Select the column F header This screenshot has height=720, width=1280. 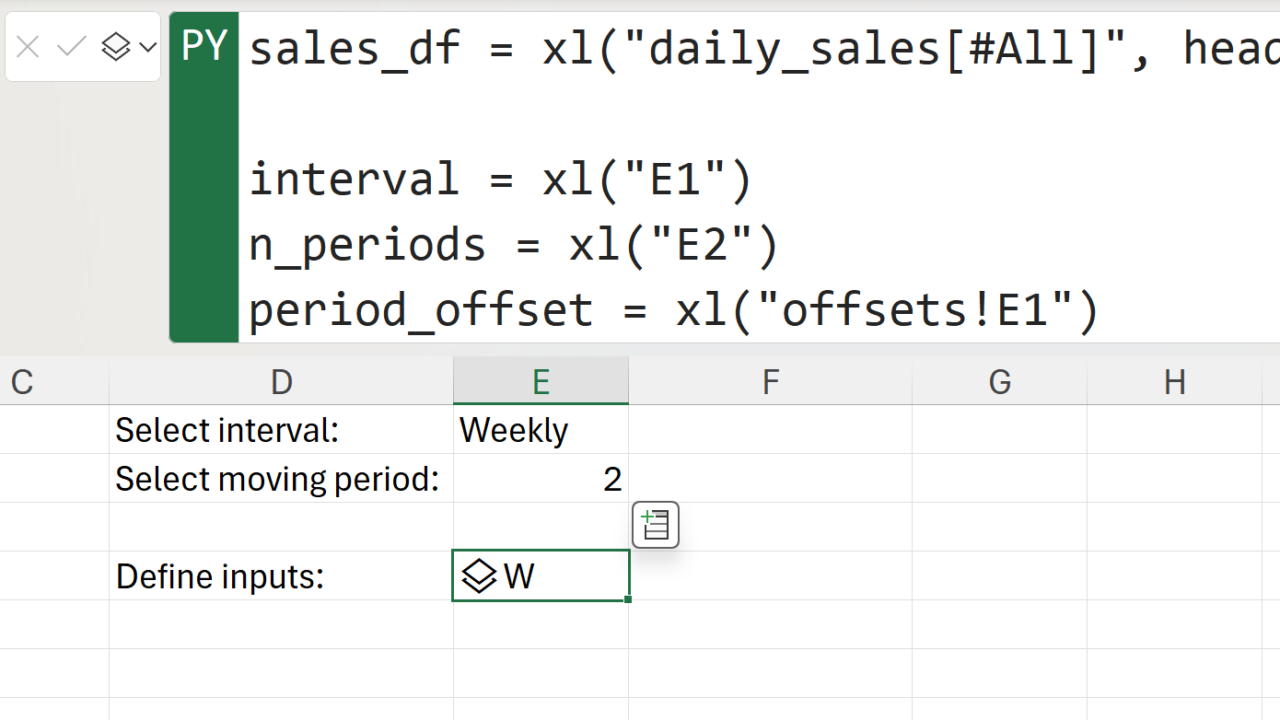pos(770,382)
